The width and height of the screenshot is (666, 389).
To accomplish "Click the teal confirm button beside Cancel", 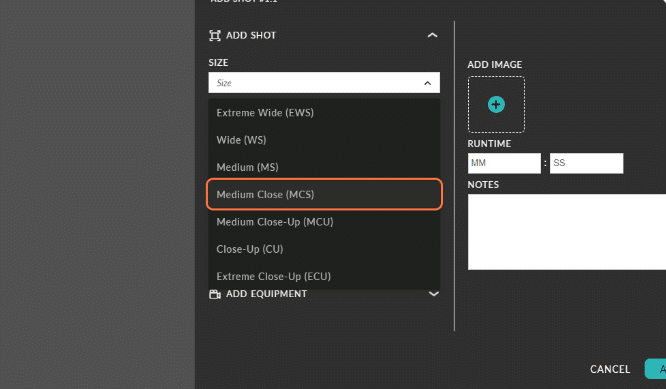I will pyautogui.click(x=655, y=369).
